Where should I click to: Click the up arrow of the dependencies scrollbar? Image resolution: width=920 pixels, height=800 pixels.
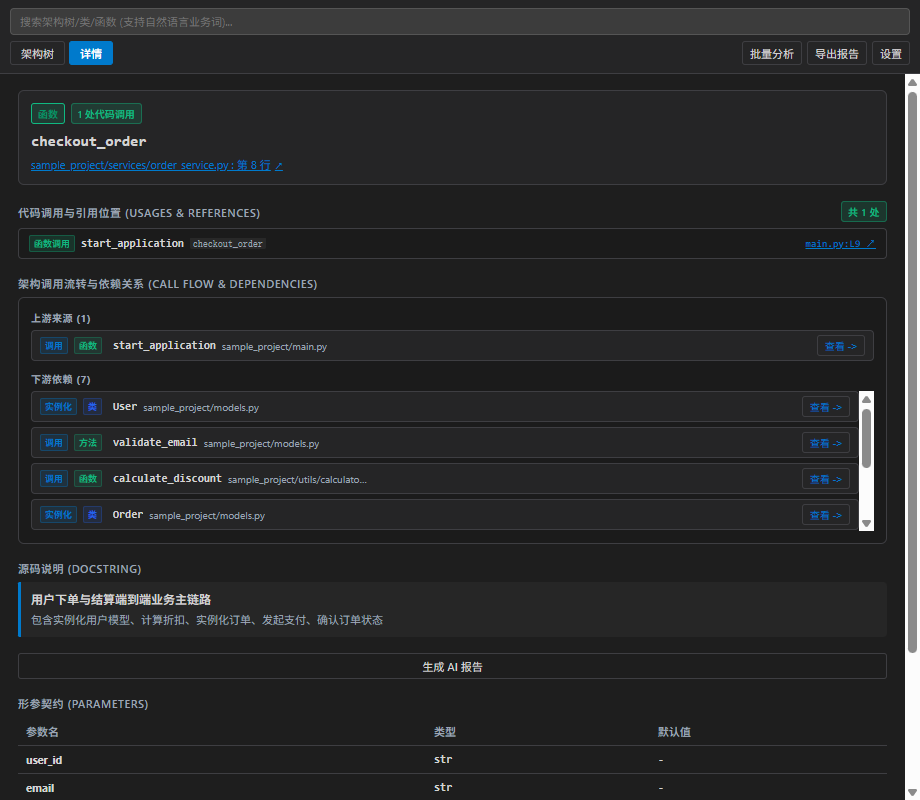click(866, 399)
